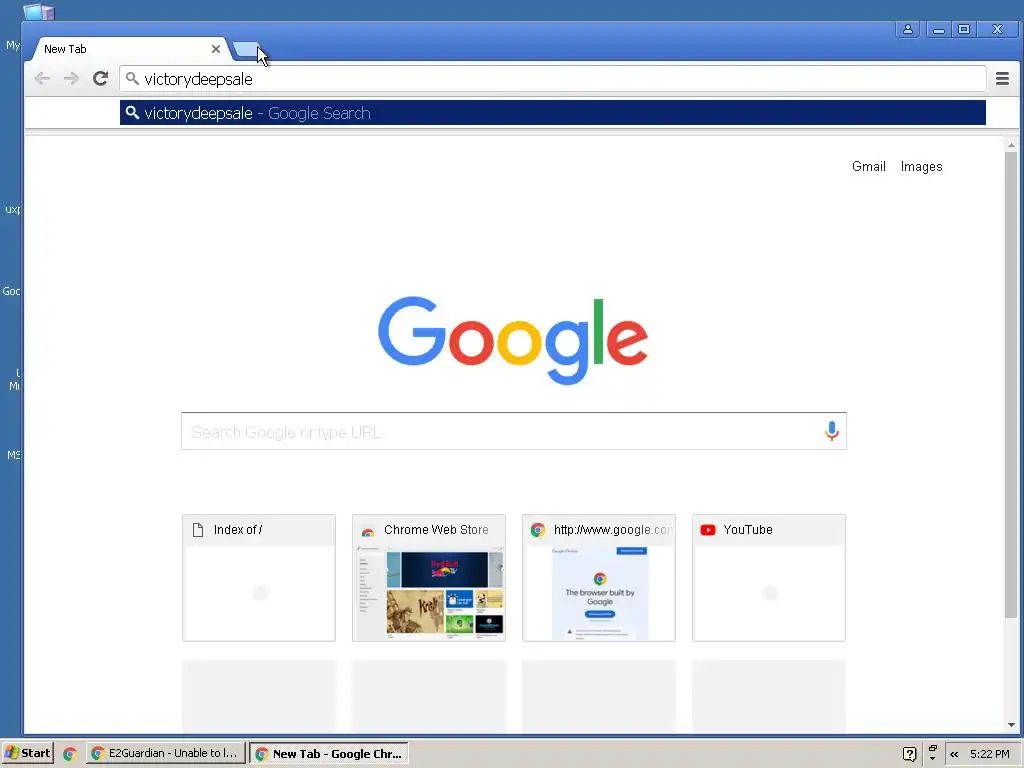This screenshot has height=768, width=1024.
Task: Click the 5:22 PM clock
Action: (989, 754)
